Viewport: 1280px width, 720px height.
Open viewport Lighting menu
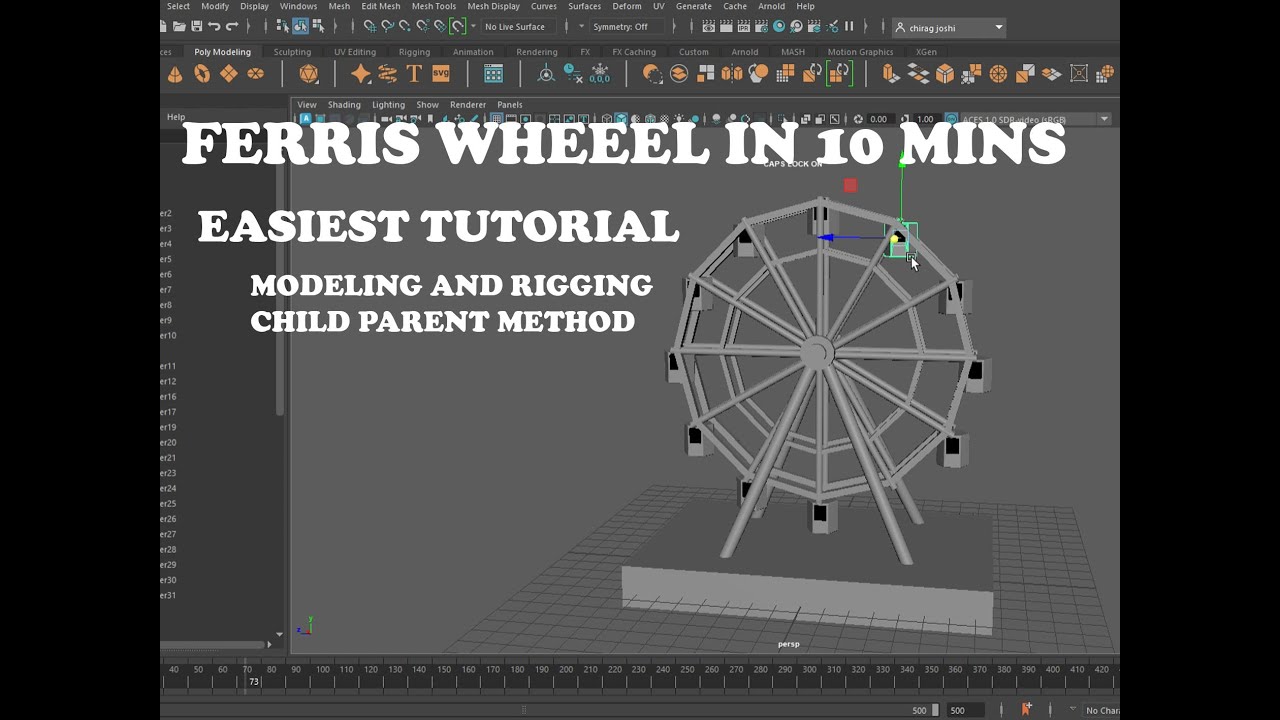click(x=389, y=105)
